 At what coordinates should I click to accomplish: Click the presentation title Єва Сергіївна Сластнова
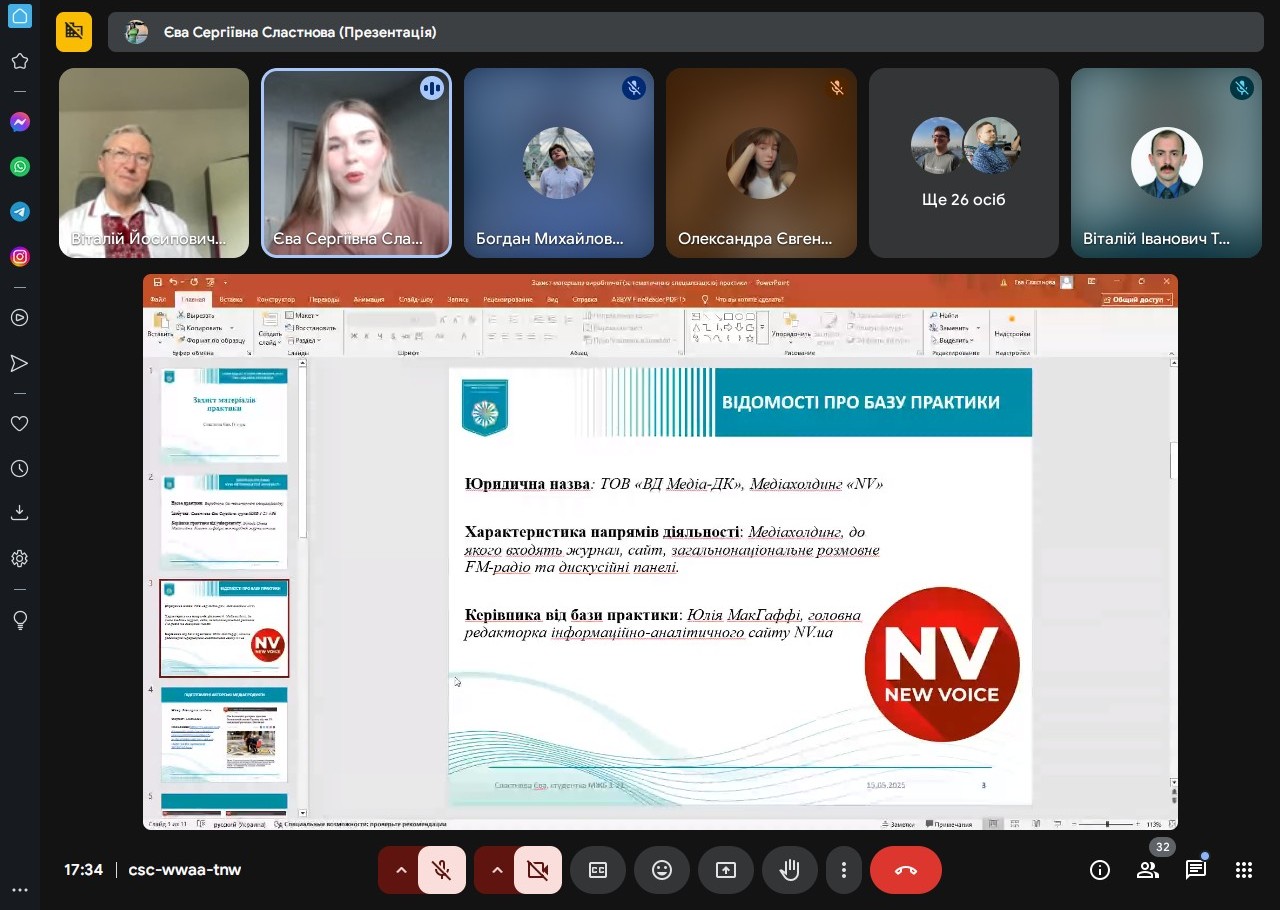300,32
